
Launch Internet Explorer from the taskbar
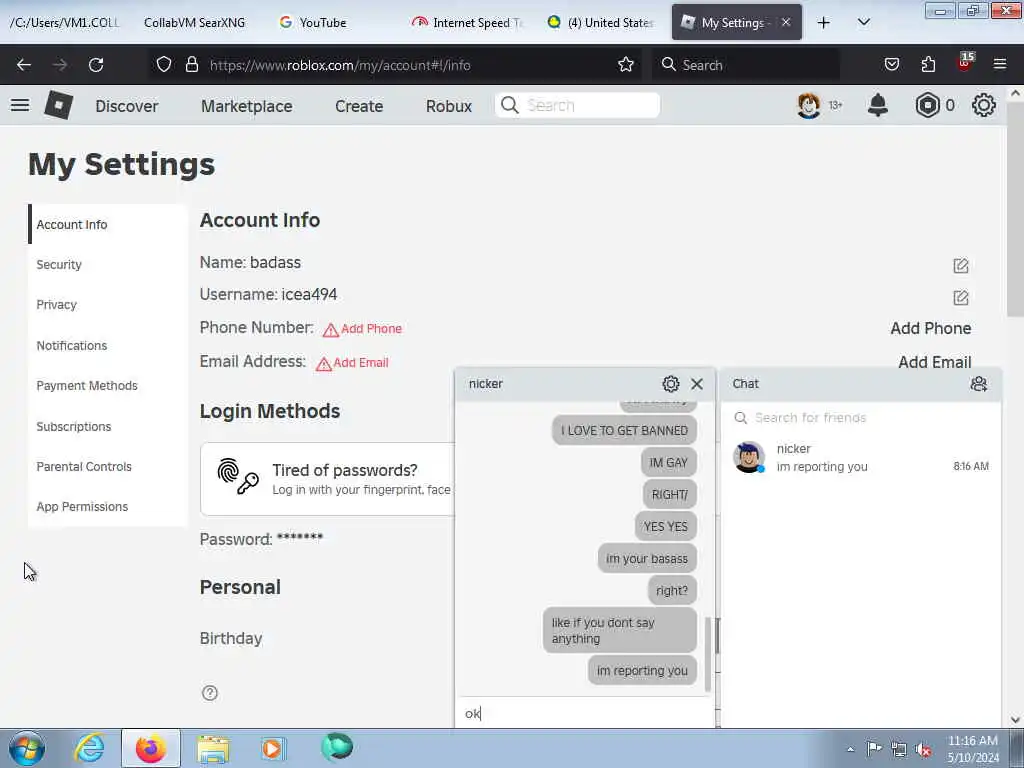[x=89, y=748]
